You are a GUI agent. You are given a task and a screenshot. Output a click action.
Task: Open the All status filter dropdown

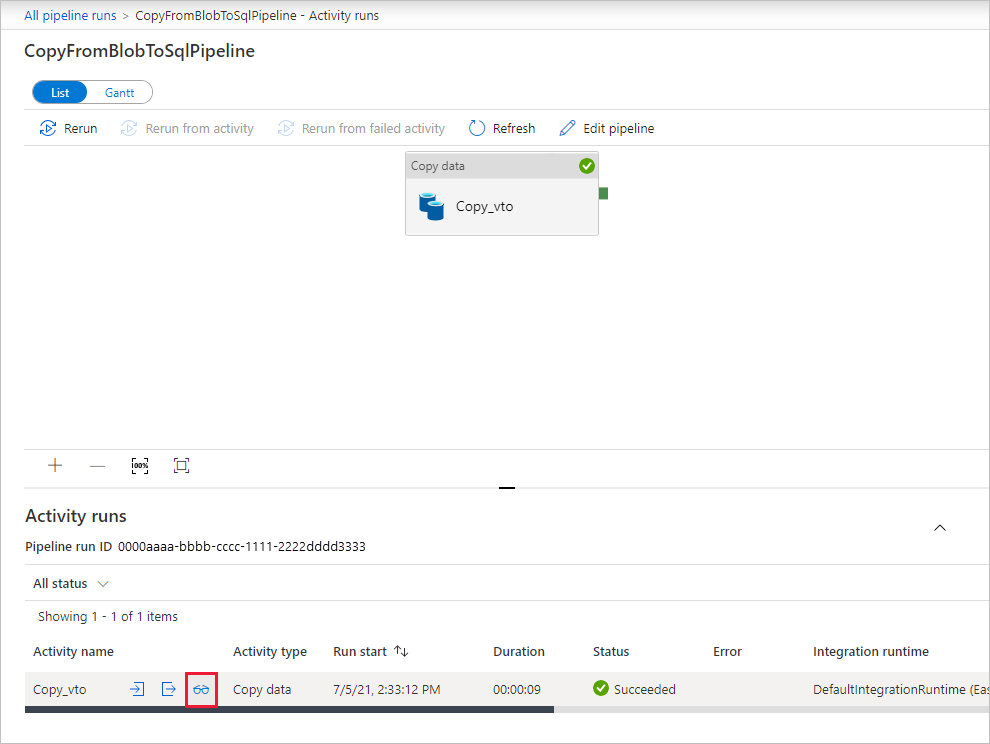[x=70, y=583]
